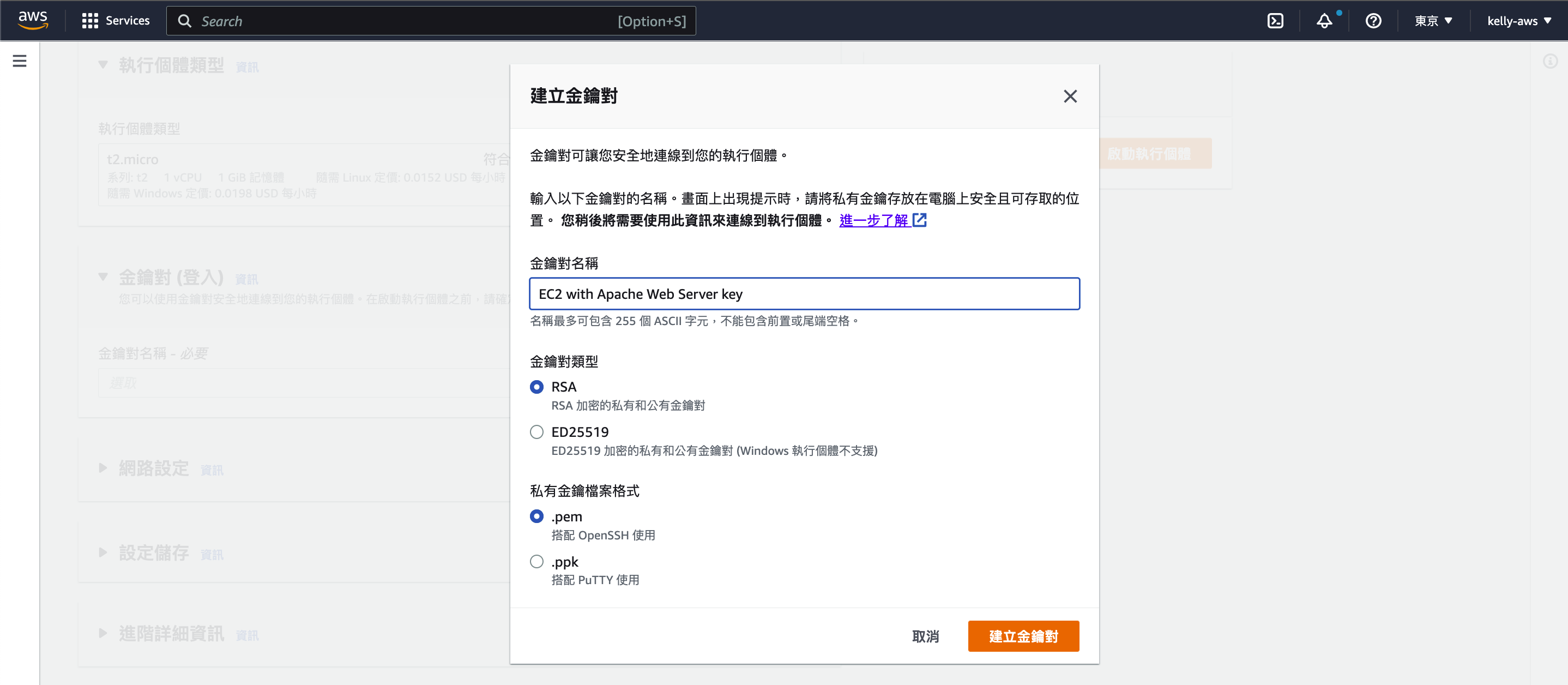Screen dimensions: 1568x685
Task: Click the 取消 button
Action: coord(925,636)
